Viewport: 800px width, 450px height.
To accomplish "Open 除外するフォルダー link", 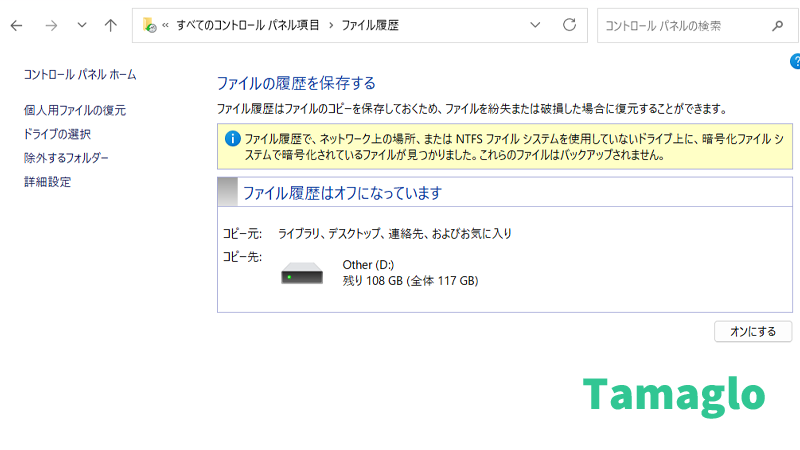I will 66,158.
